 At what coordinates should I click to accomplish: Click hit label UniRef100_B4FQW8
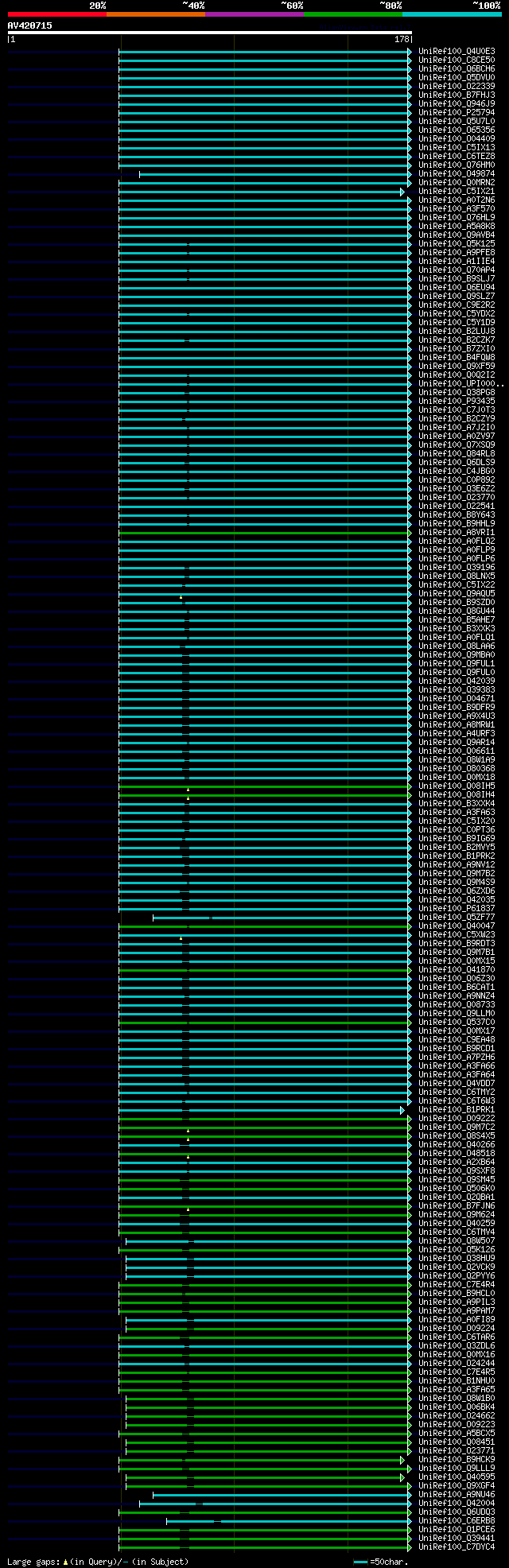[457, 357]
